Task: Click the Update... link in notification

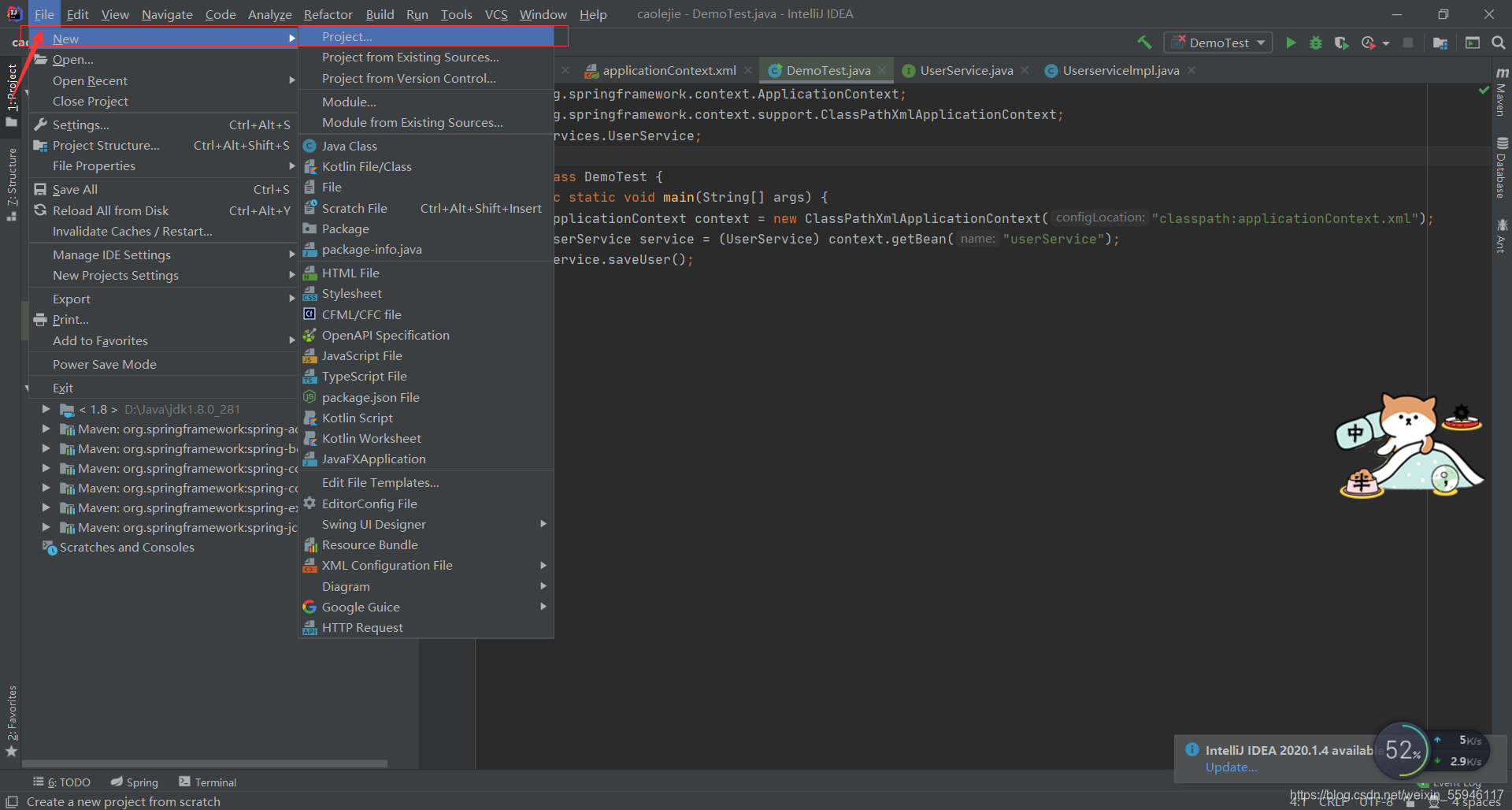Action: click(x=1231, y=767)
